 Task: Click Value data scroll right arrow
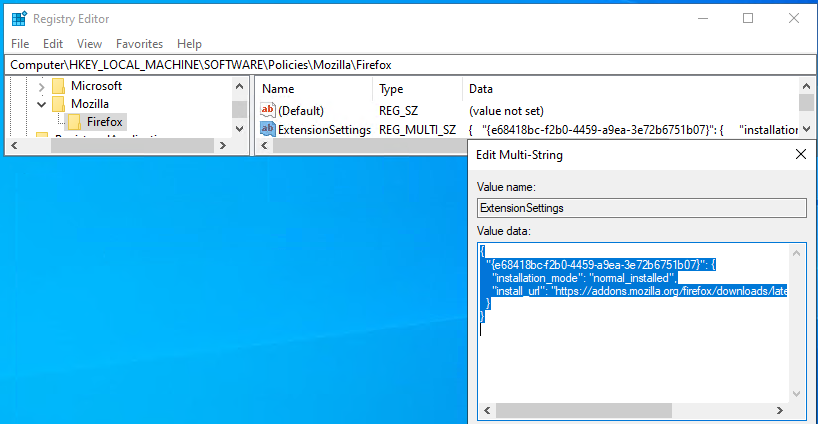(779, 410)
